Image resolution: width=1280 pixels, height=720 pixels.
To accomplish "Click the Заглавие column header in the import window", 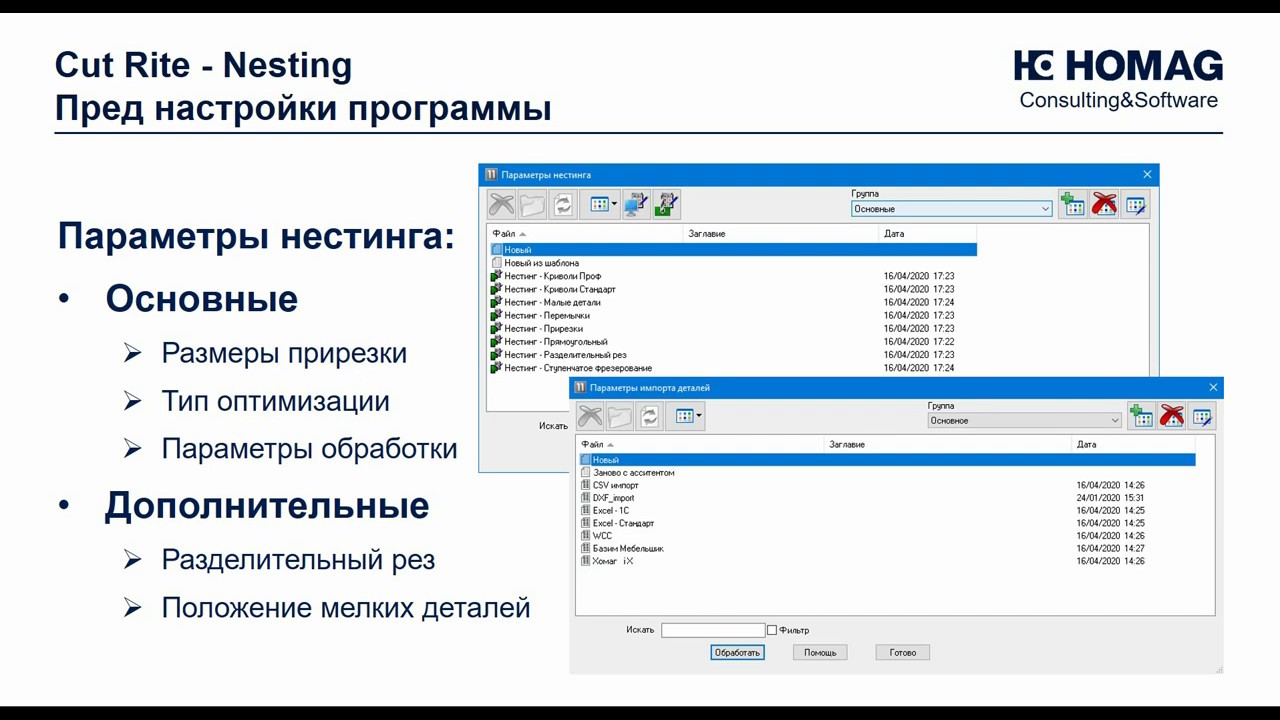I will 948,444.
